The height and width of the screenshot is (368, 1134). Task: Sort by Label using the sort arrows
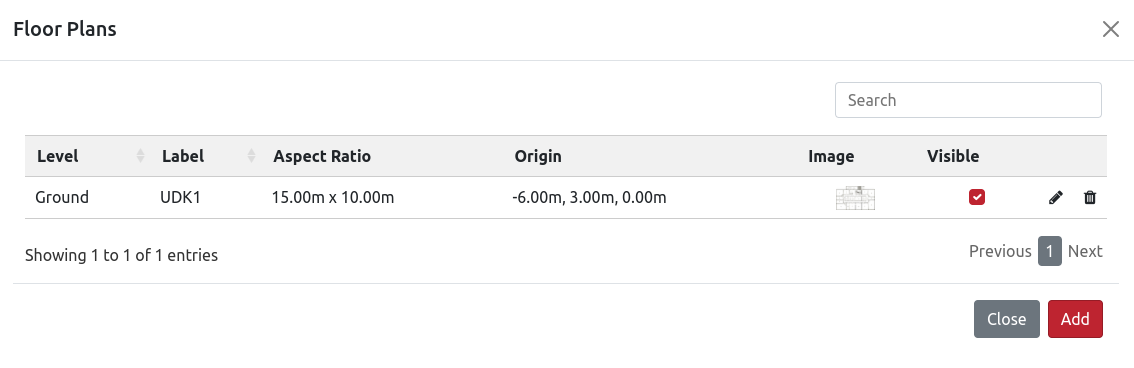pyautogui.click(x=252, y=155)
